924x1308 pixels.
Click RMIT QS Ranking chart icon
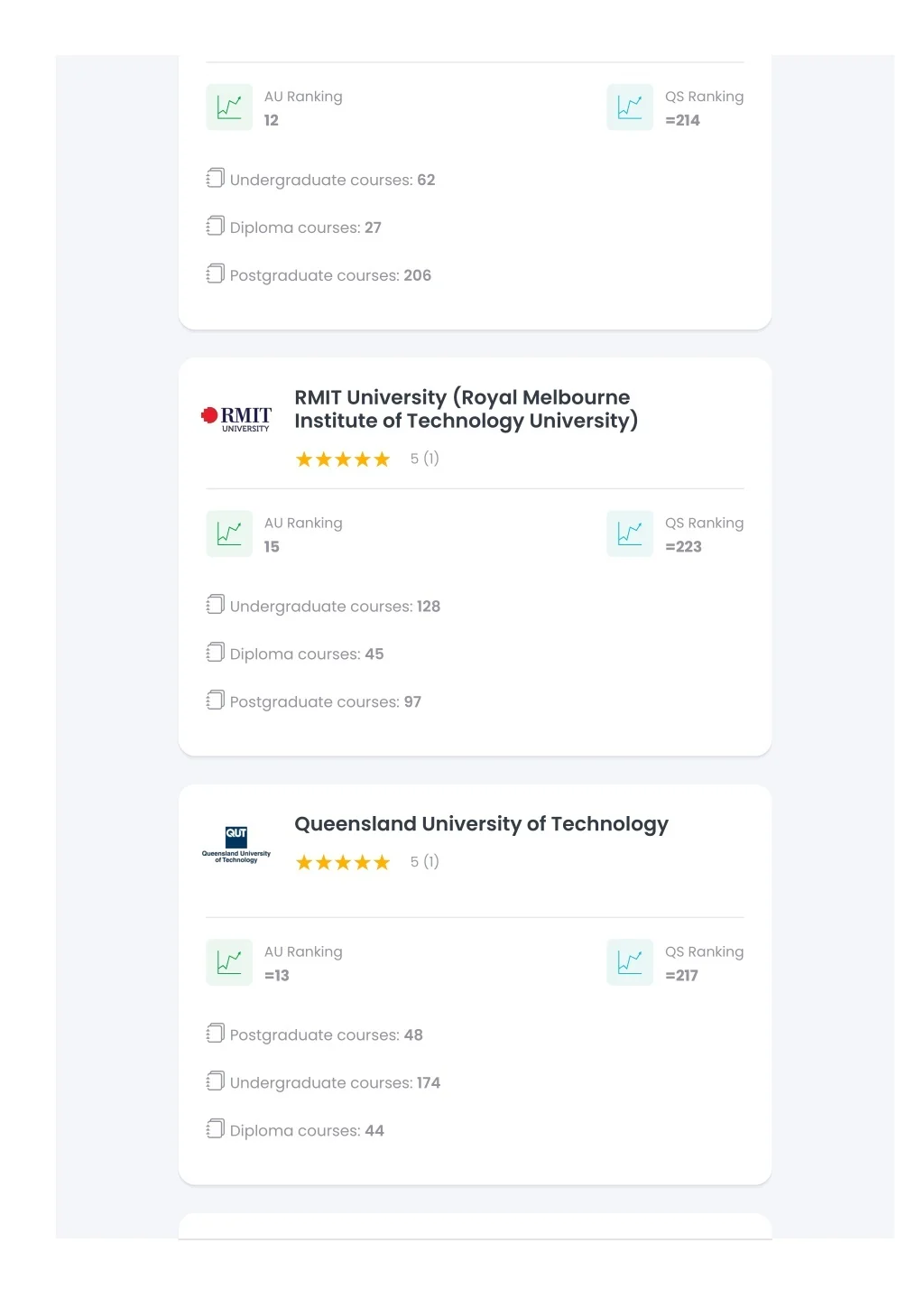point(630,533)
